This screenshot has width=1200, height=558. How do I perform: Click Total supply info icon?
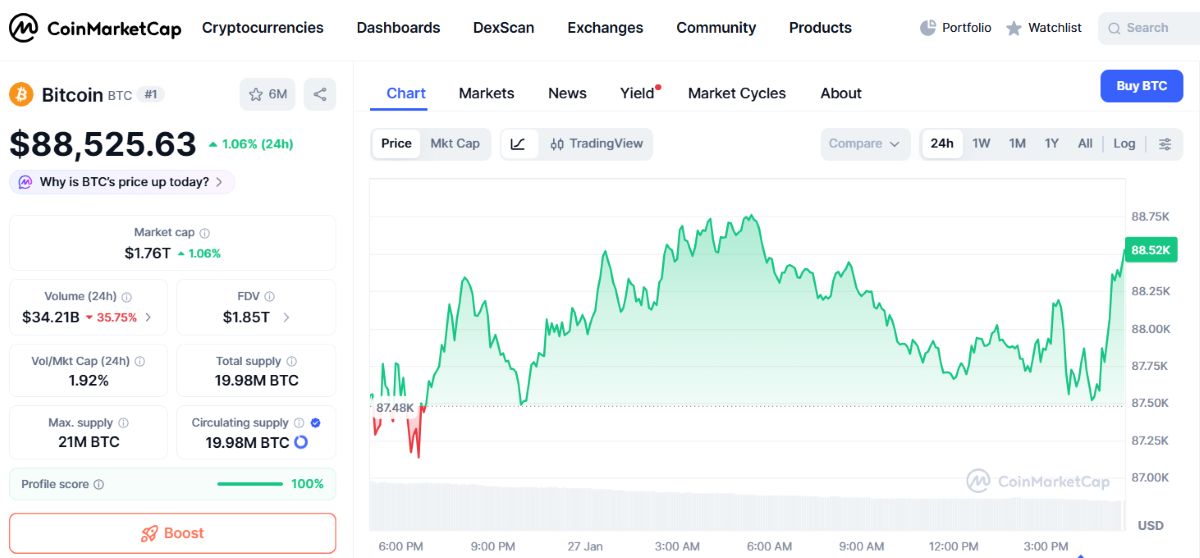coord(291,362)
